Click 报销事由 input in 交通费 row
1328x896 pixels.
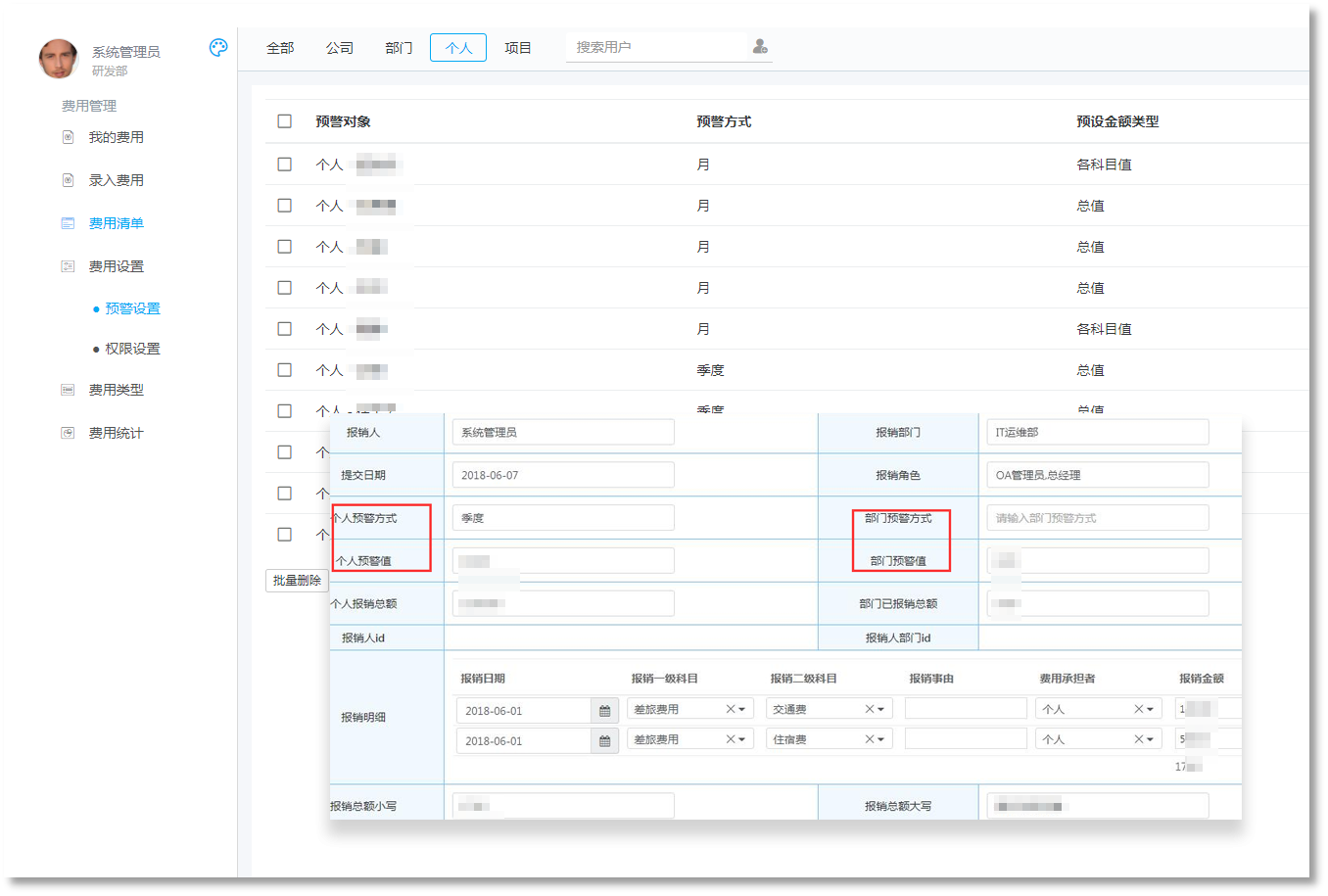tap(966, 709)
